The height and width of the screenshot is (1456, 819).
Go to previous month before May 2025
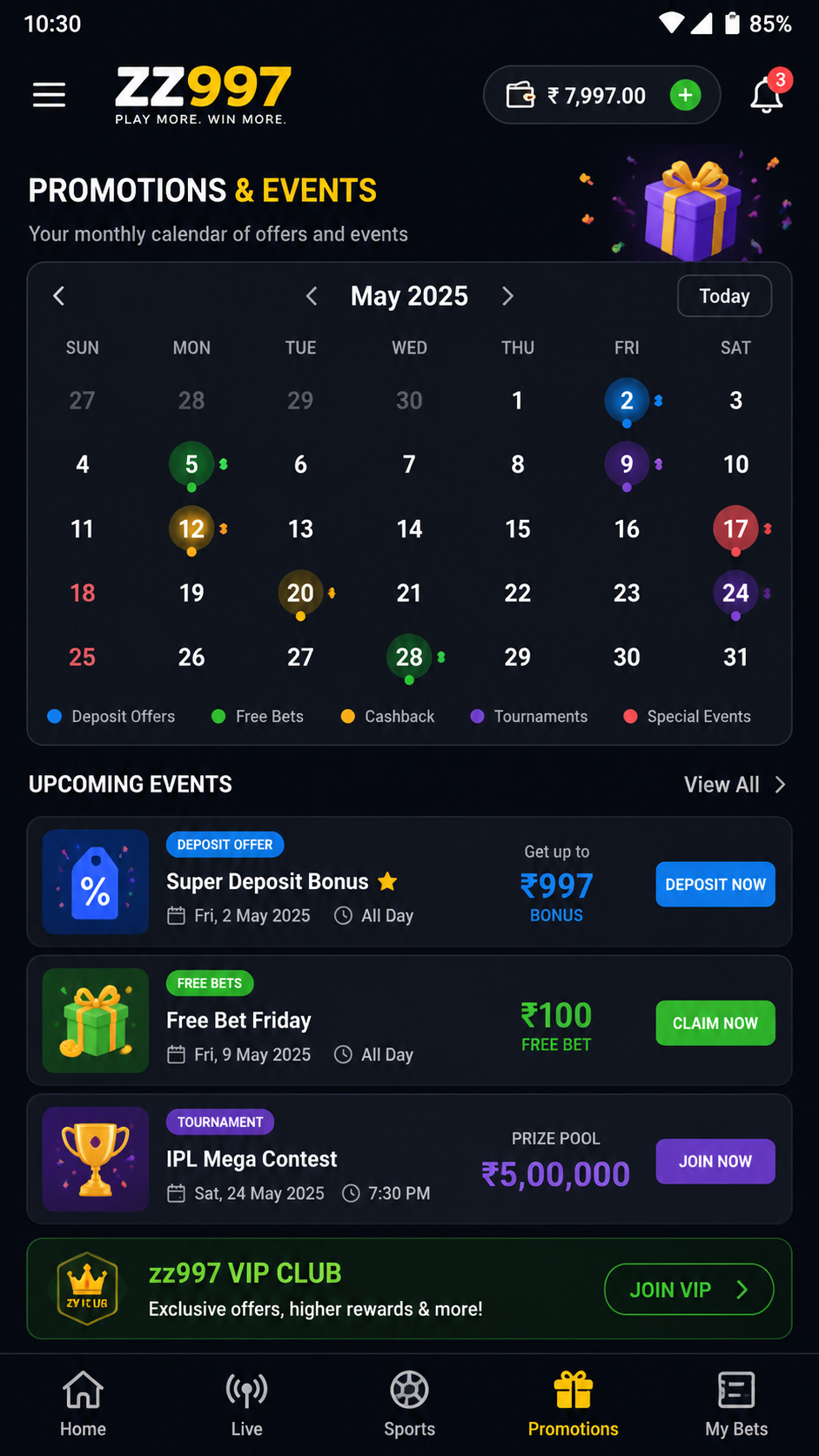(x=312, y=296)
